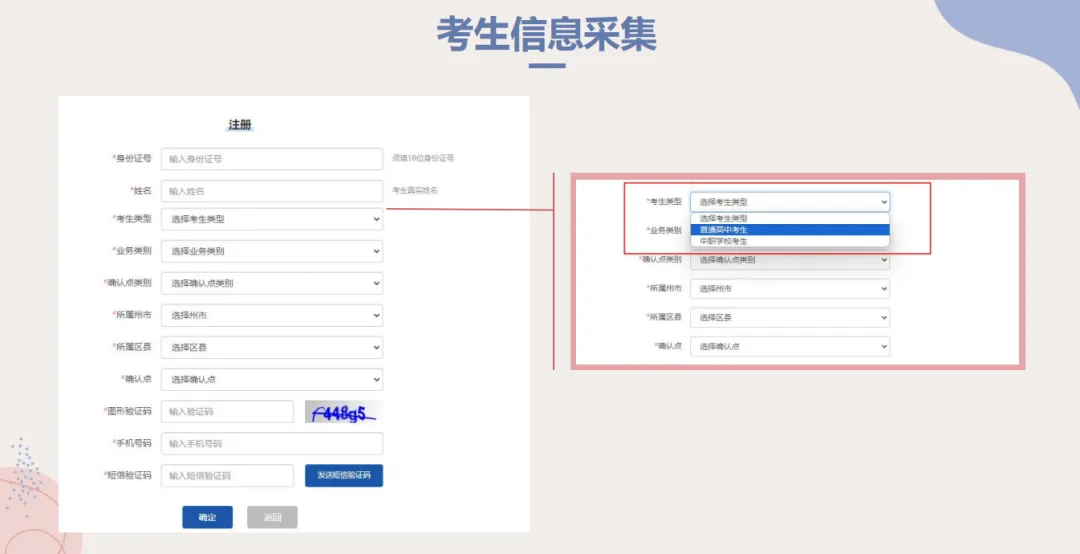Select 普通高中考生 in the open dropdown list

(790, 229)
